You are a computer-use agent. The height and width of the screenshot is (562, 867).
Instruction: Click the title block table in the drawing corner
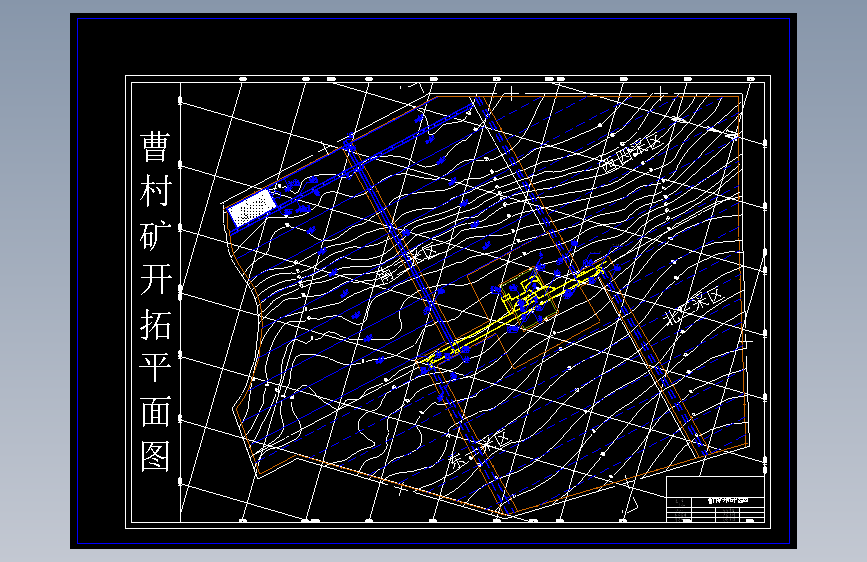coord(715,499)
